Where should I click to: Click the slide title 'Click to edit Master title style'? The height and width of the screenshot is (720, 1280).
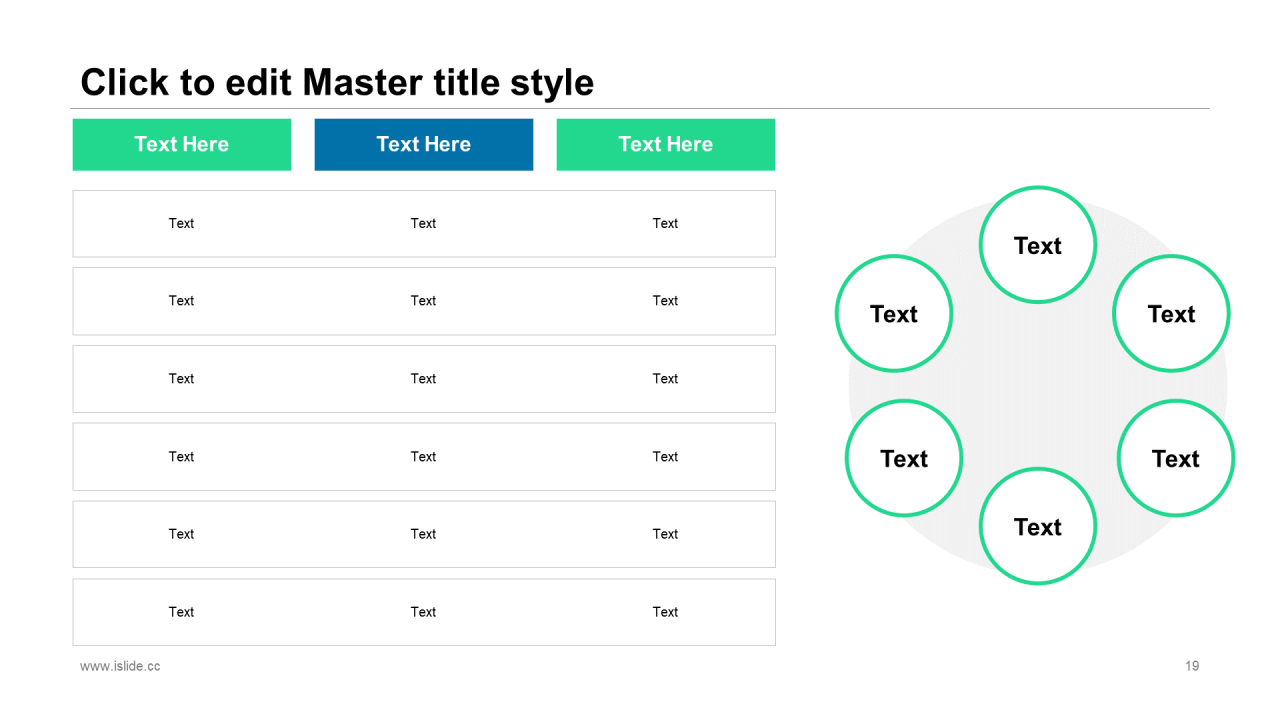pos(337,82)
